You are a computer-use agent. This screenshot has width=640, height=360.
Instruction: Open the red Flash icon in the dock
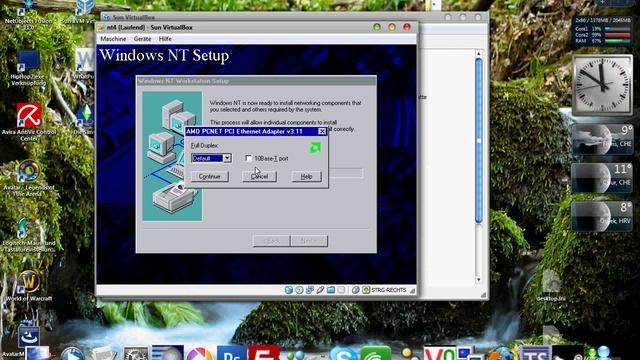(x=264, y=353)
